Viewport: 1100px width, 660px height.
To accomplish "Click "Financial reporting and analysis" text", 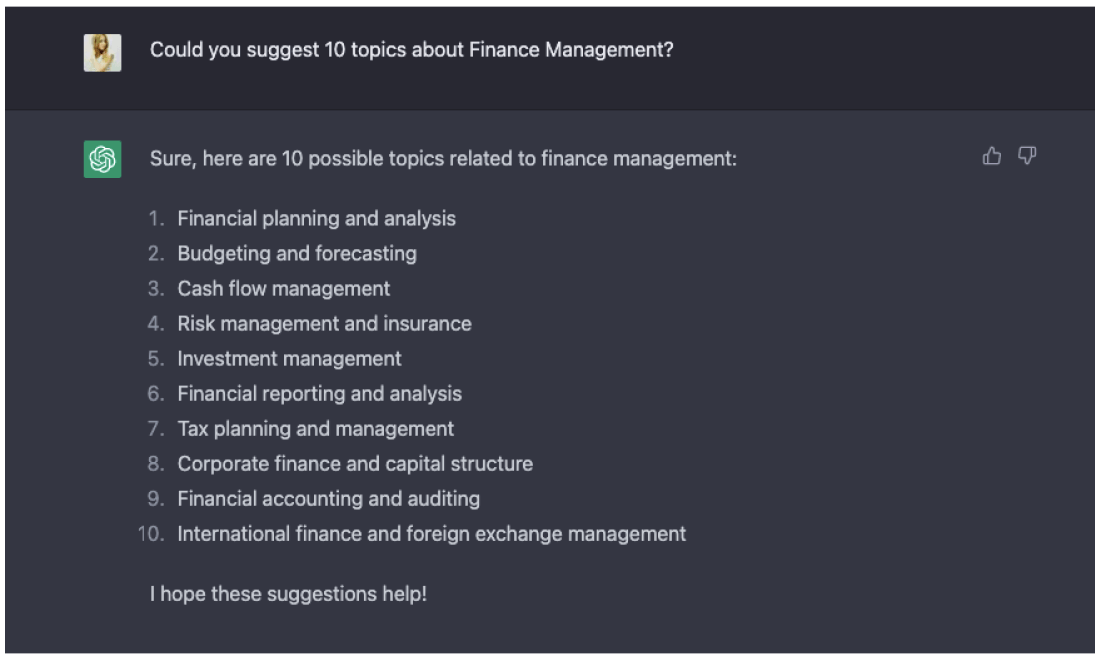I will pyautogui.click(x=319, y=394).
